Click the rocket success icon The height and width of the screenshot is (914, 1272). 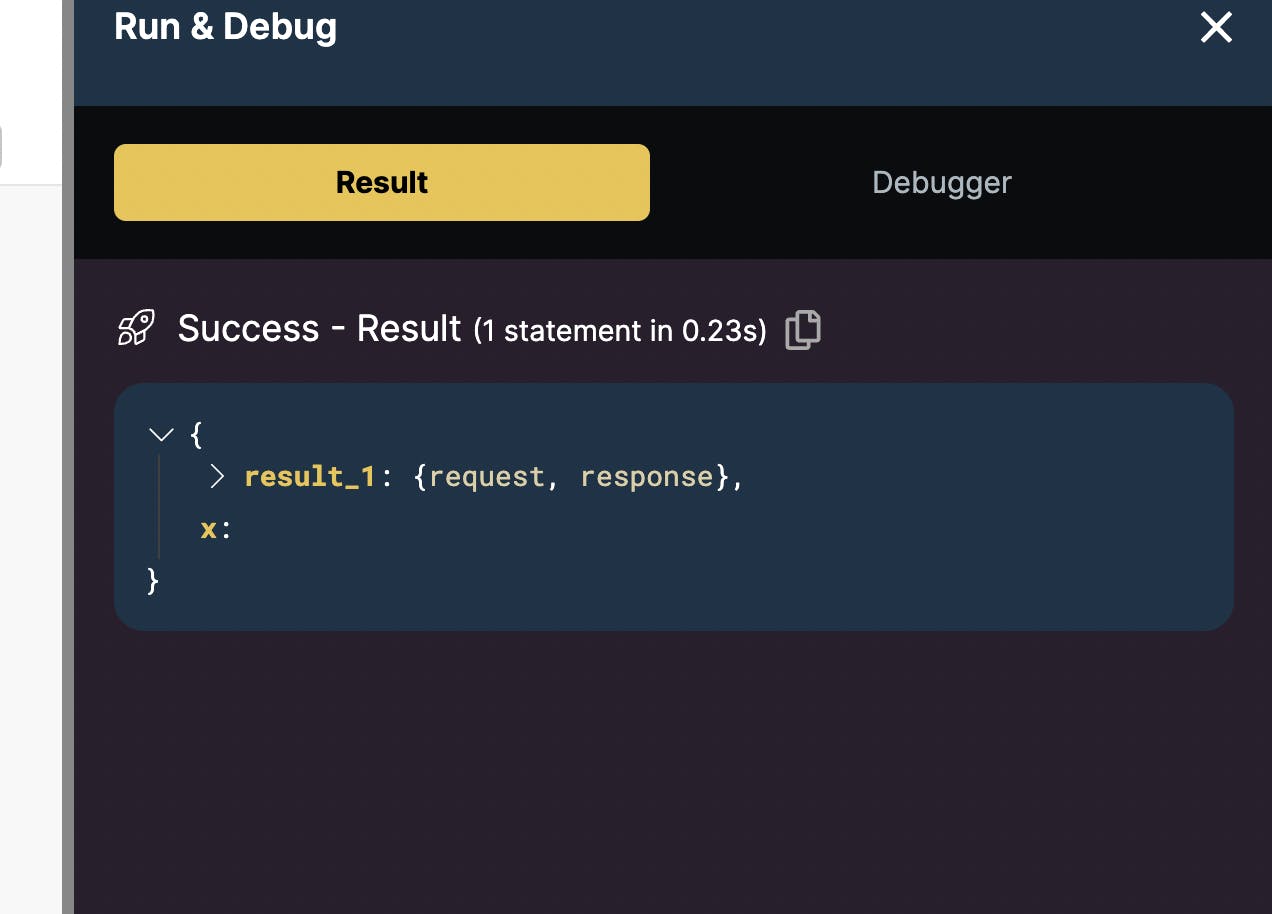[136, 328]
